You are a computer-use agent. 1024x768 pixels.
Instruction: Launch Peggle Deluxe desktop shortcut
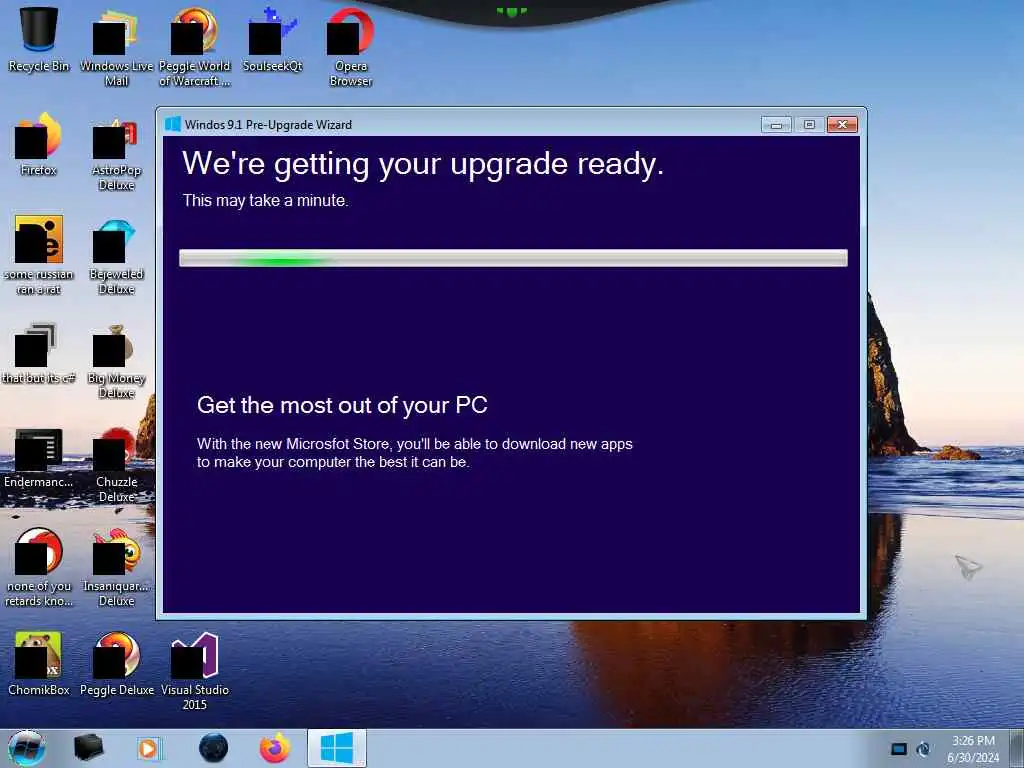(116, 664)
